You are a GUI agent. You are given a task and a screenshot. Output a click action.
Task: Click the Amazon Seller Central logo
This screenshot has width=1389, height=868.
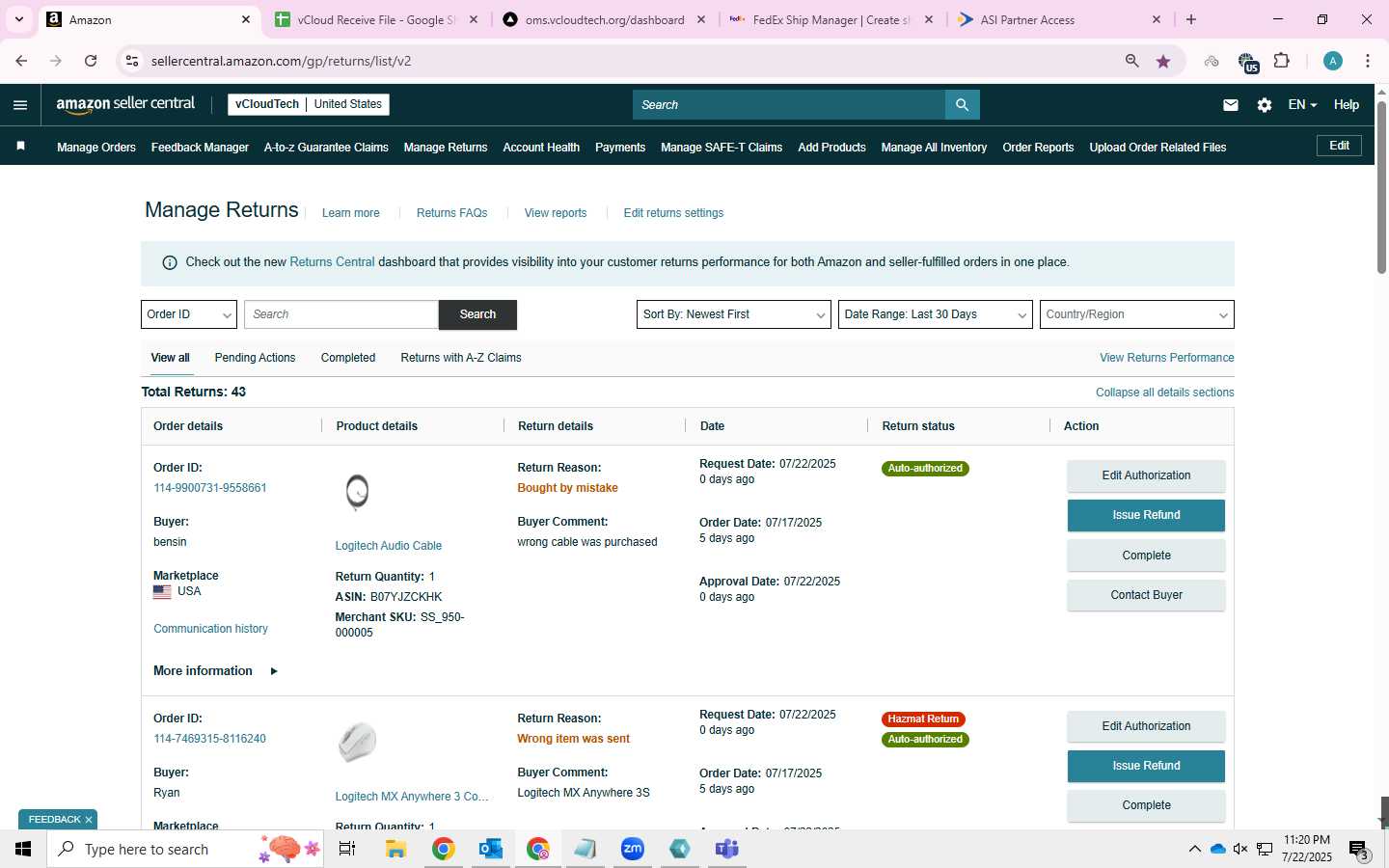(x=125, y=104)
